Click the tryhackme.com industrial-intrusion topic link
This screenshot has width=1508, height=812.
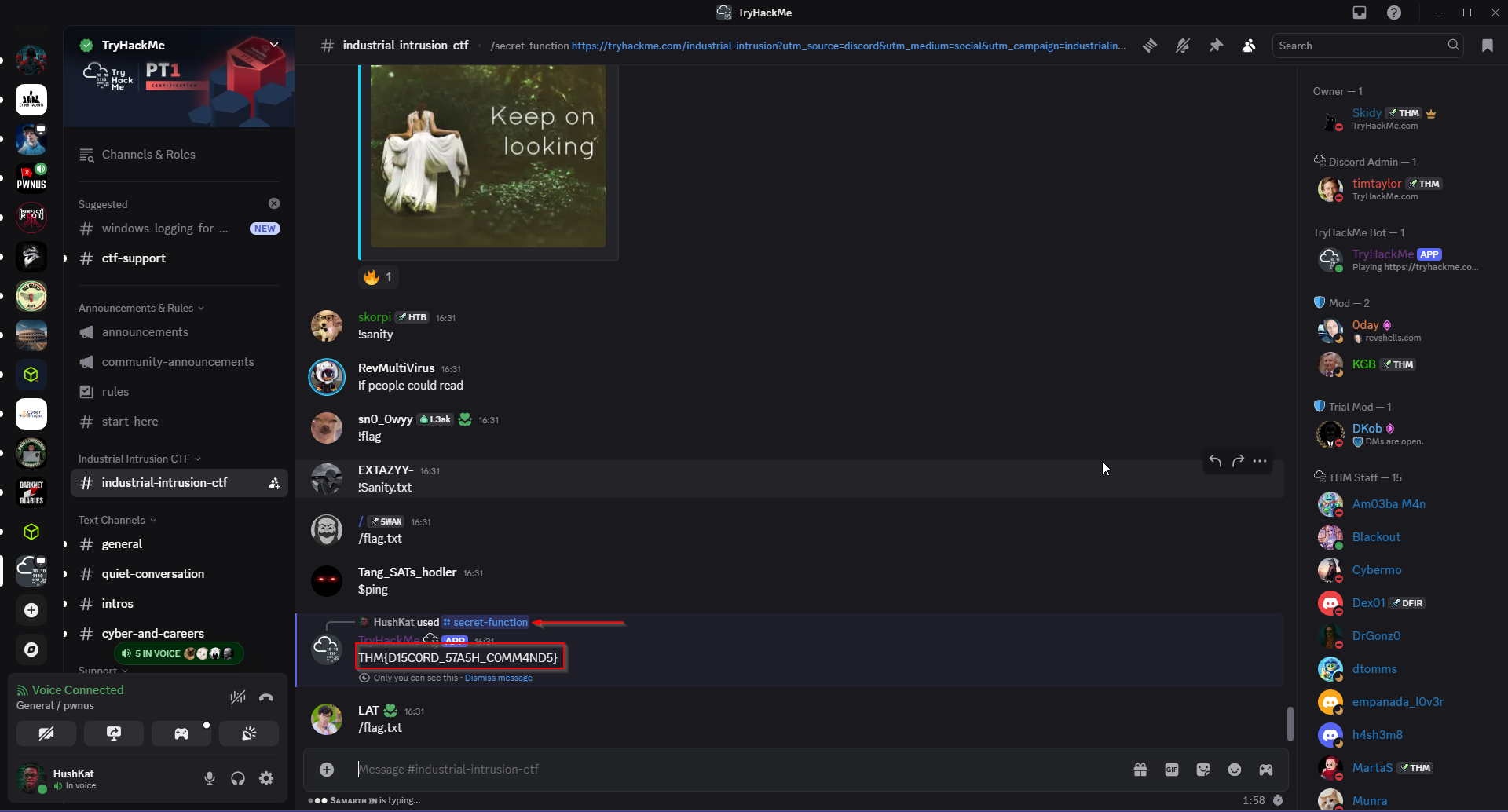tap(848, 46)
